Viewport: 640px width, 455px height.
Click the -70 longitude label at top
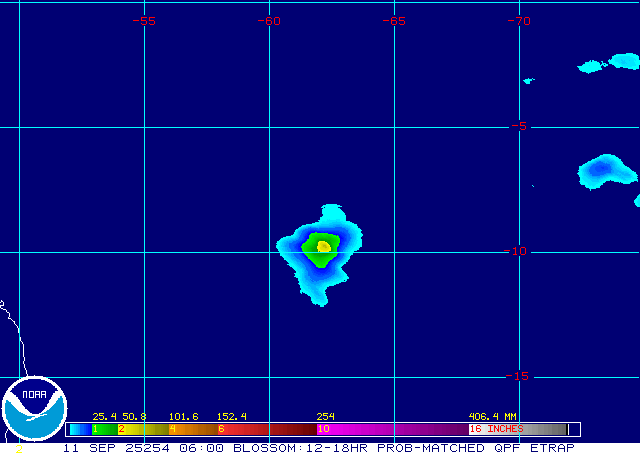coord(518,20)
